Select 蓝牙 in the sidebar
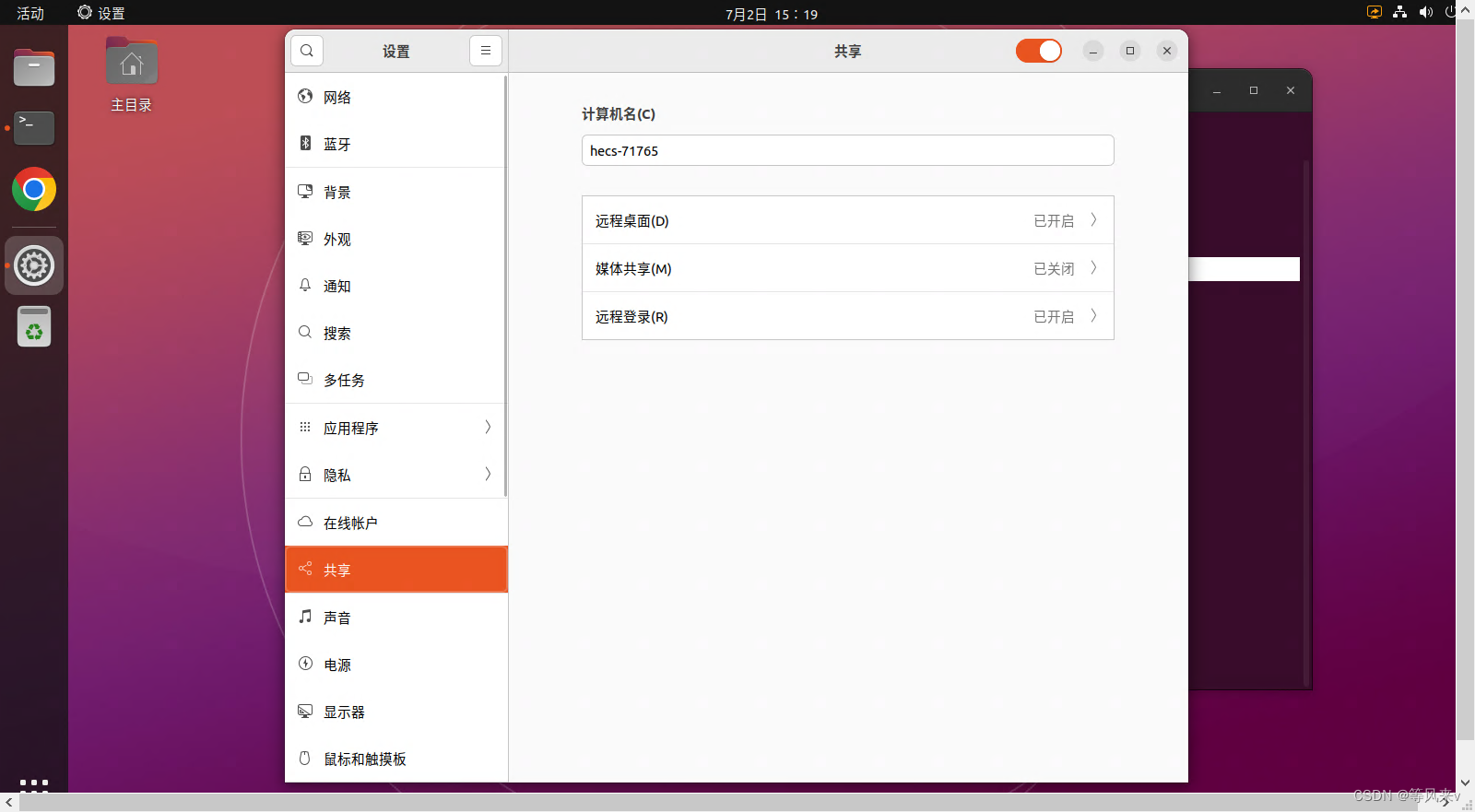This screenshot has width=1475, height=812. (x=396, y=144)
